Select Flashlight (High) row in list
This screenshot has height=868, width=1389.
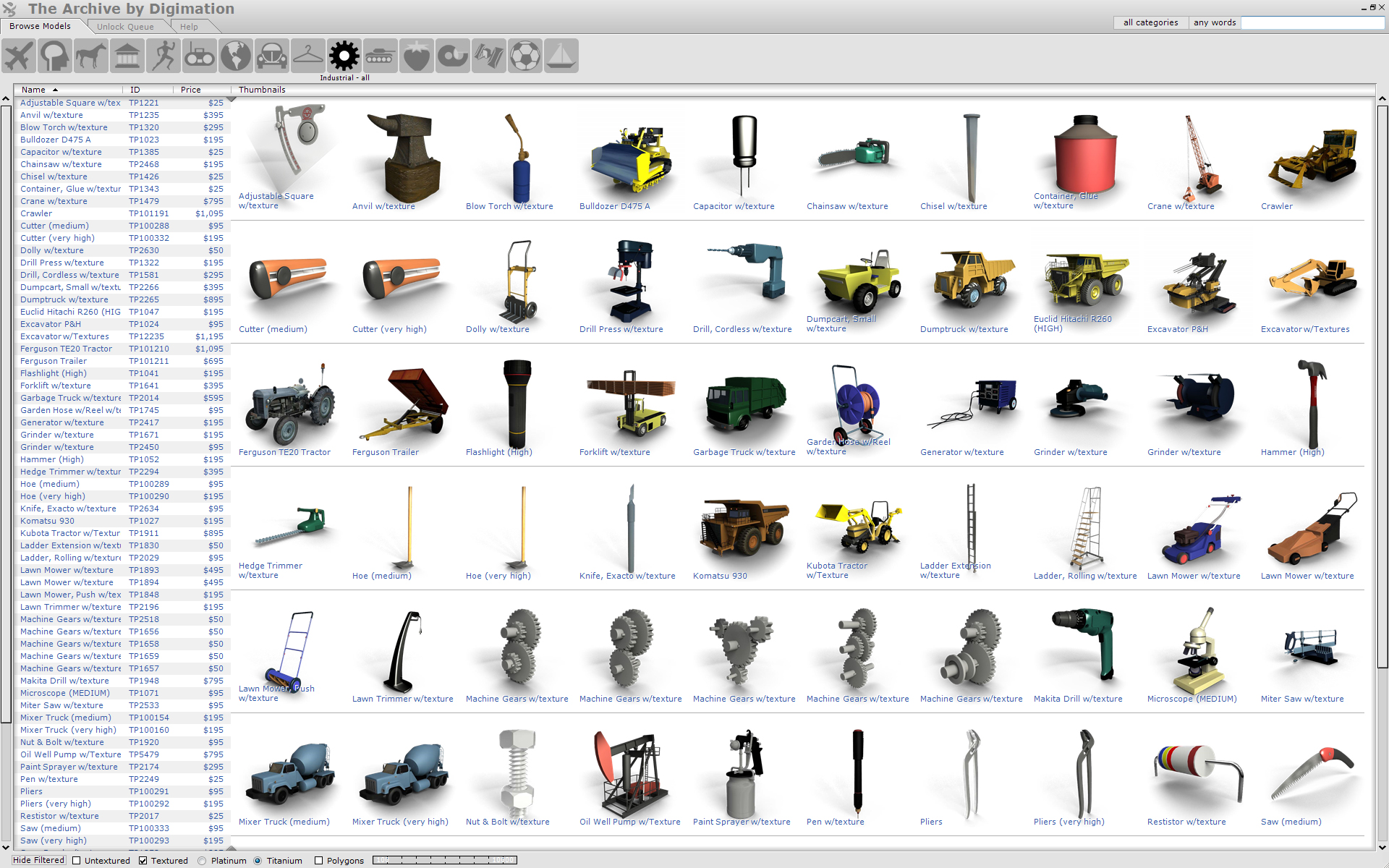click(x=122, y=373)
